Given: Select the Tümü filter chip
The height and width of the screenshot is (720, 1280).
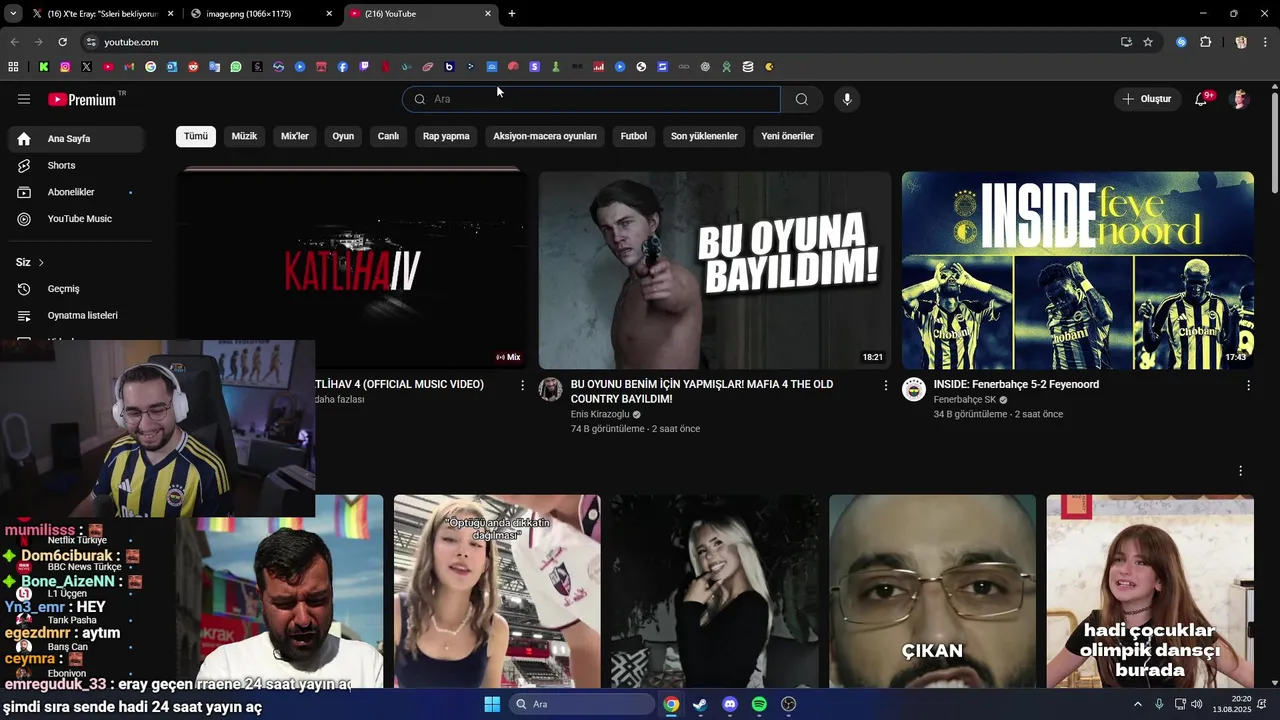Looking at the screenshot, I should tap(196, 136).
